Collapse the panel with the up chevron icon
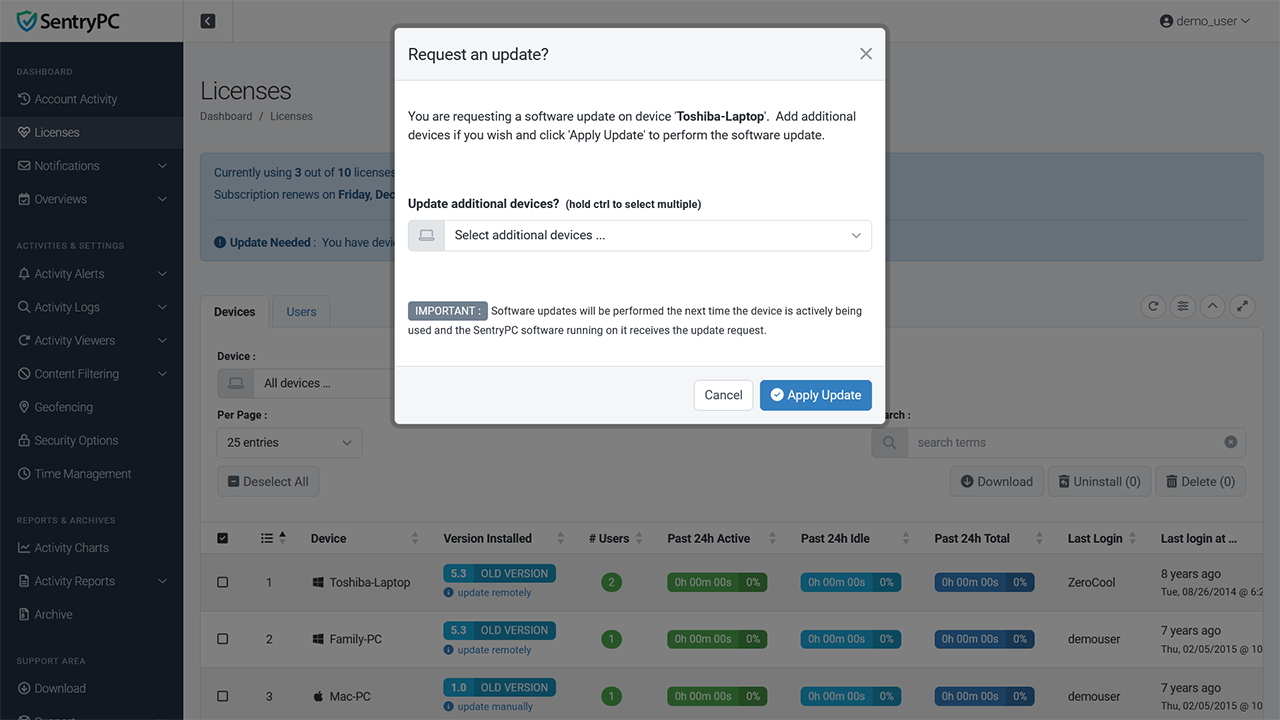The width and height of the screenshot is (1280, 720). point(1212,307)
